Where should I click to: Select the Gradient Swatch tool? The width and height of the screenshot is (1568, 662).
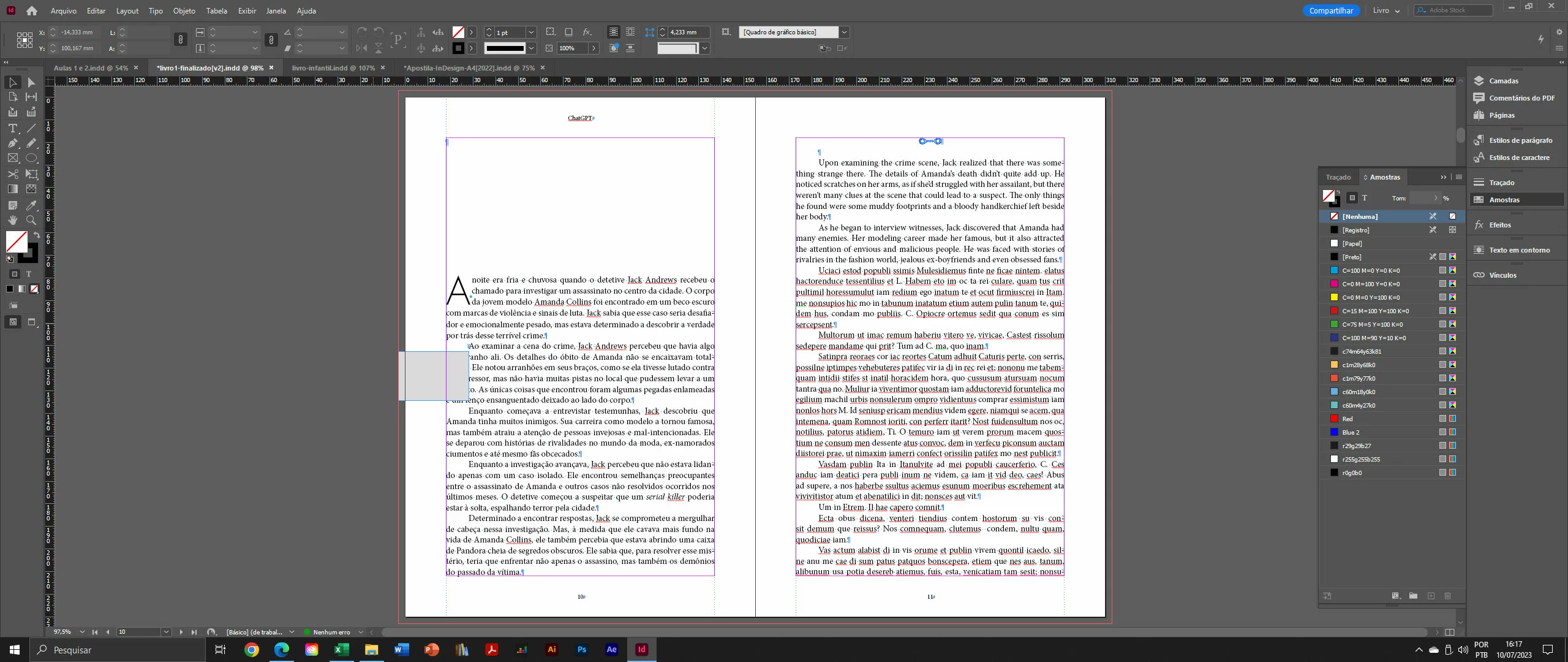click(12, 189)
